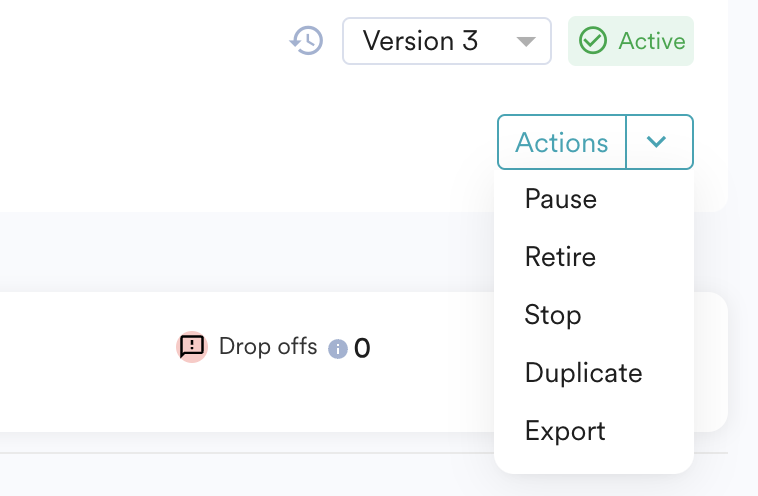
Task: Choose Retire in the Actions menu
Action: click(560, 257)
